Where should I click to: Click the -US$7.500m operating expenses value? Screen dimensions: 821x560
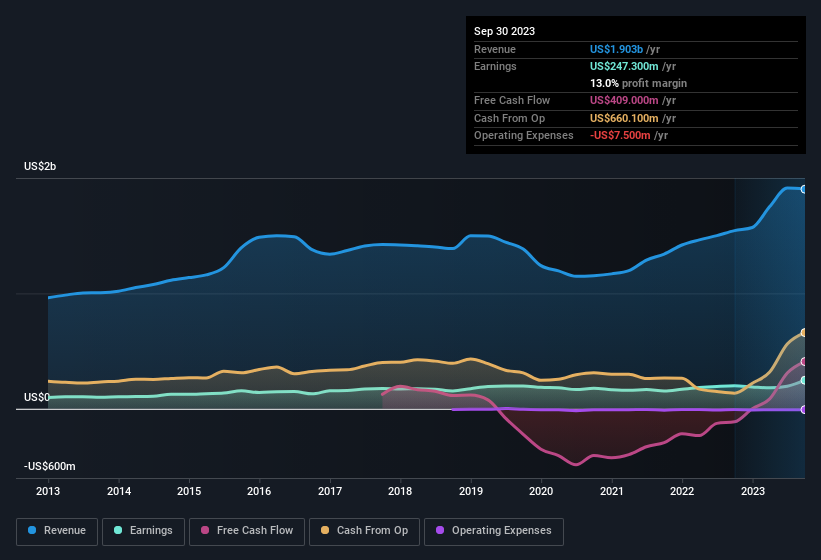pyautogui.click(x=620, y=136)
